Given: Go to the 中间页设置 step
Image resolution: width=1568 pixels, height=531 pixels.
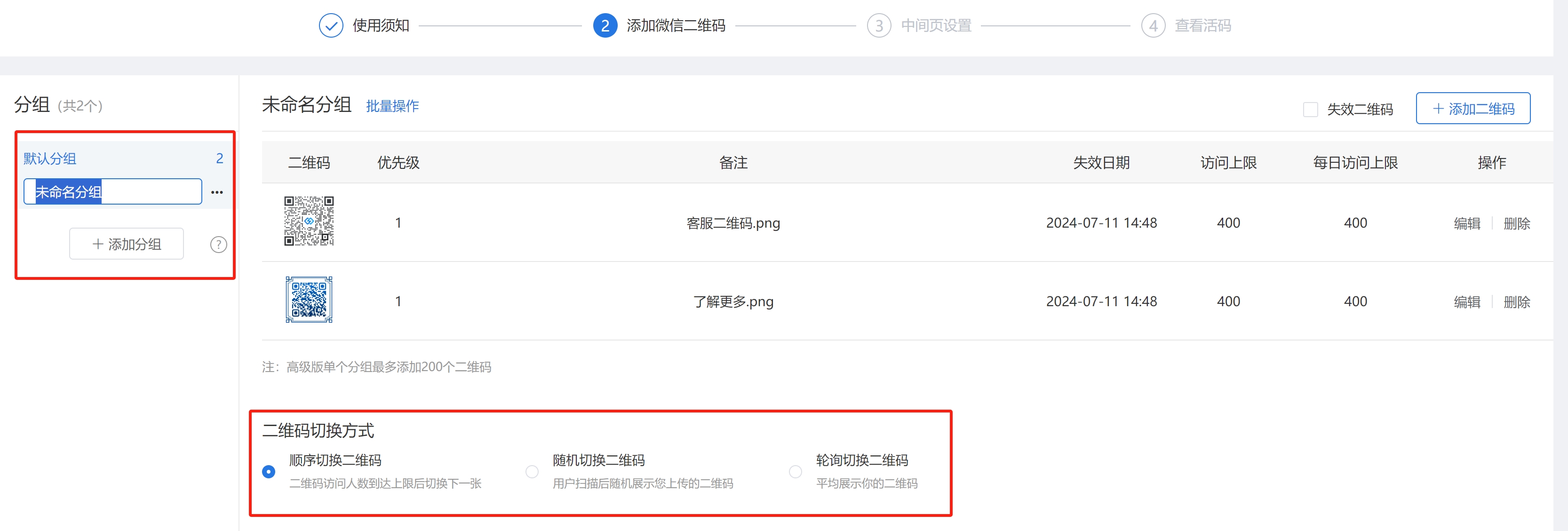Looking at the screenshot, I should pos(936,25).
